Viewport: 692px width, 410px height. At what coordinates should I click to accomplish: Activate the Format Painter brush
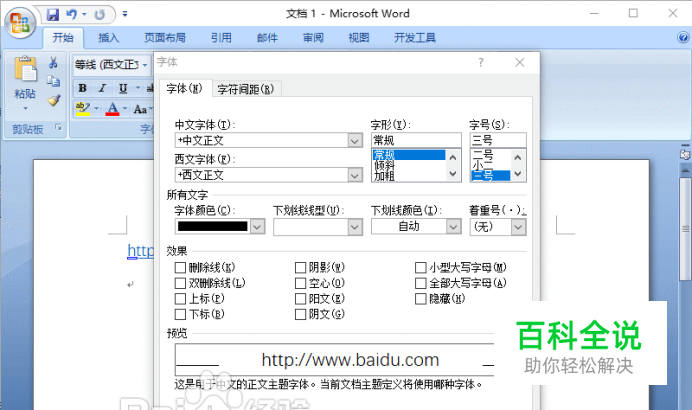54,101
